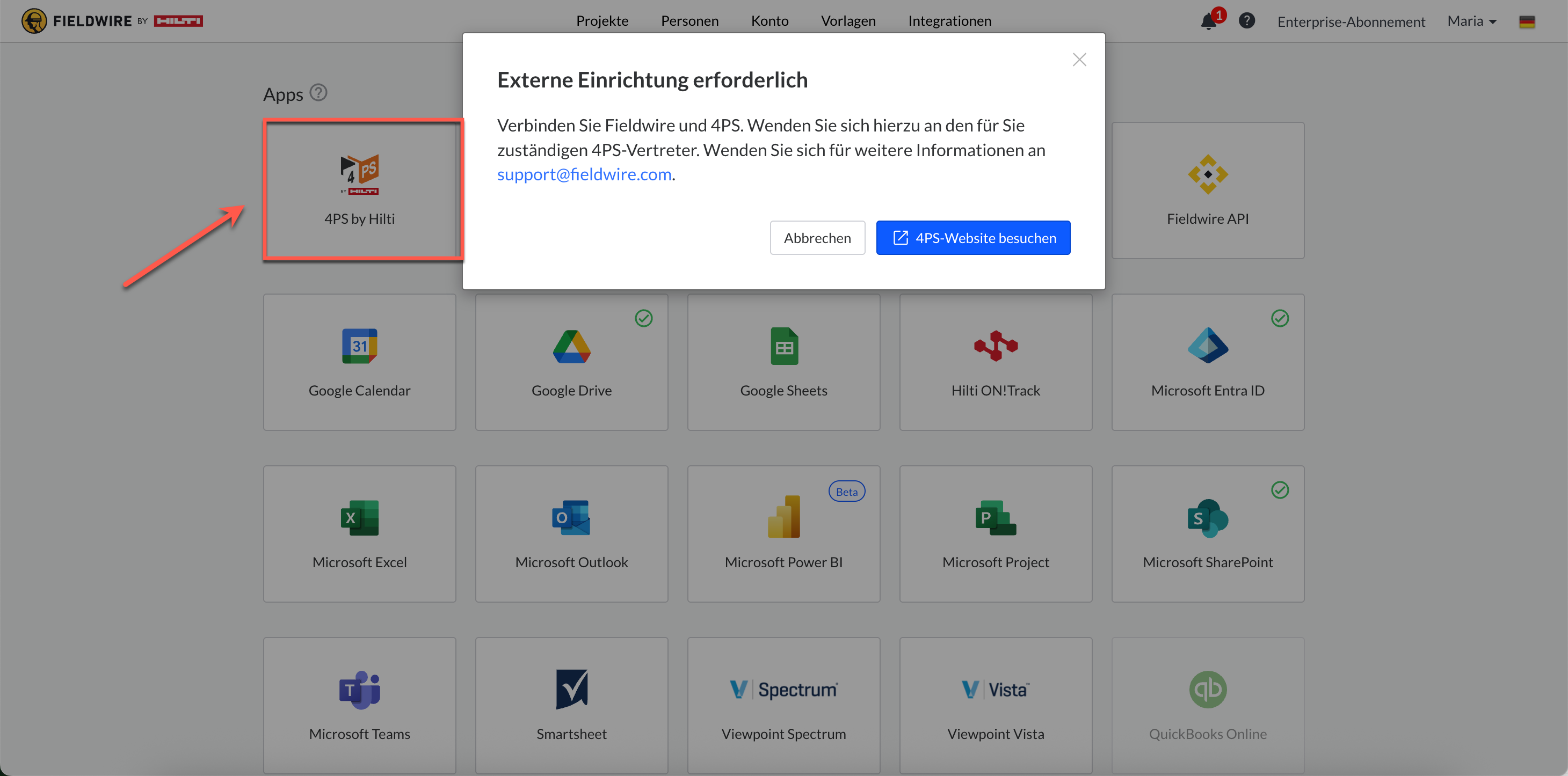Click the Abbrechen button
Screen dimensions: 1568x776
click(817, 238)
